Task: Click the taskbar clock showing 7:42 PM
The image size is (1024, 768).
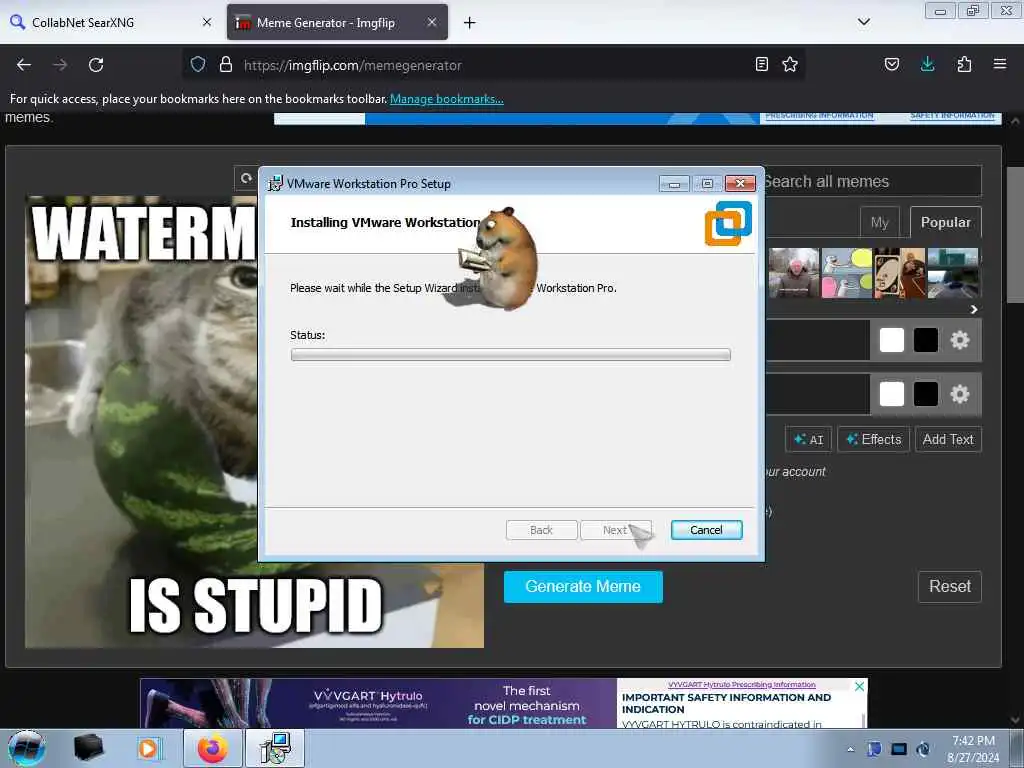Action: 973,749
